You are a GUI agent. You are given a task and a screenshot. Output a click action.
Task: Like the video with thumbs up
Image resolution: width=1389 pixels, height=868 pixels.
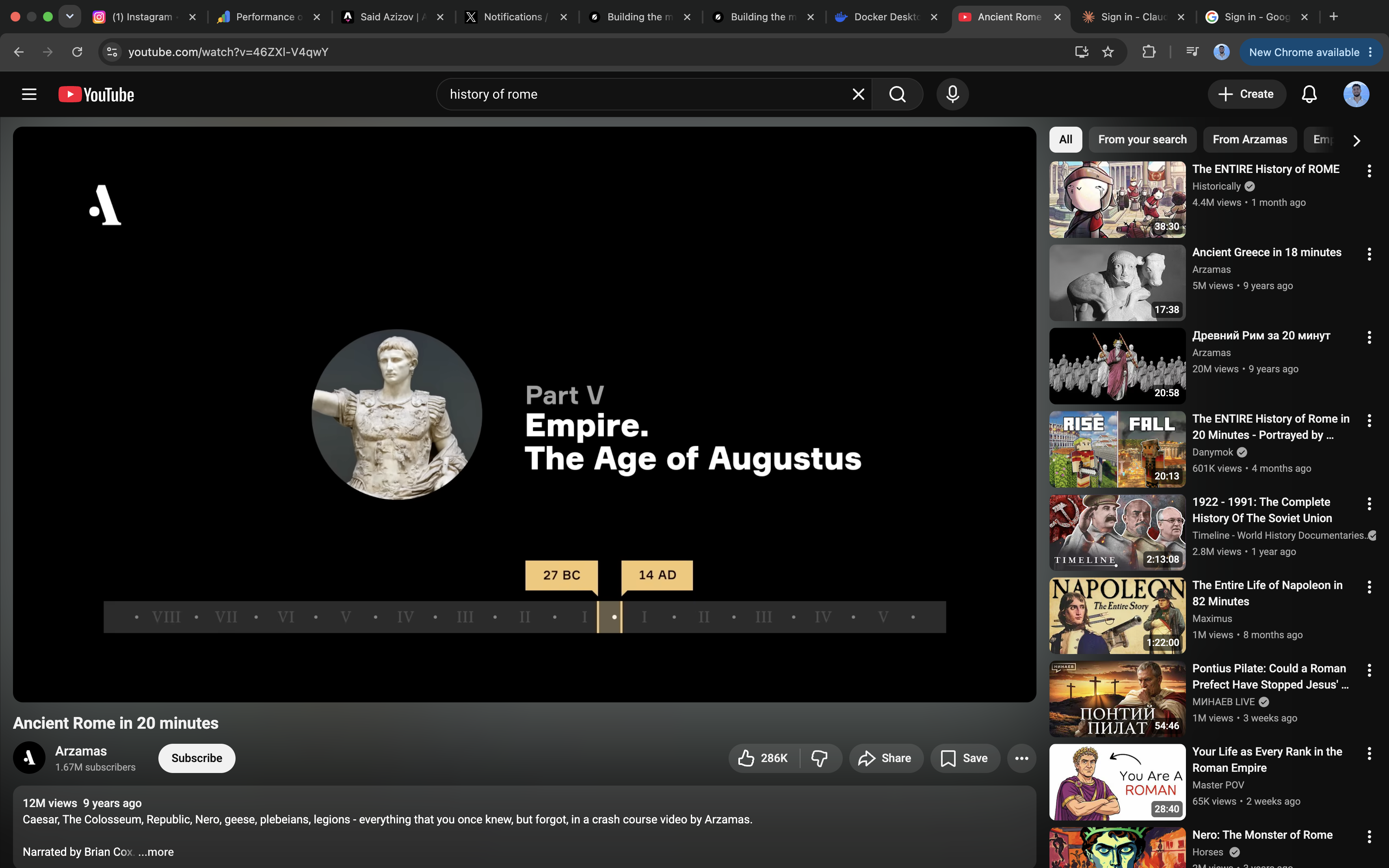point(764,758)
